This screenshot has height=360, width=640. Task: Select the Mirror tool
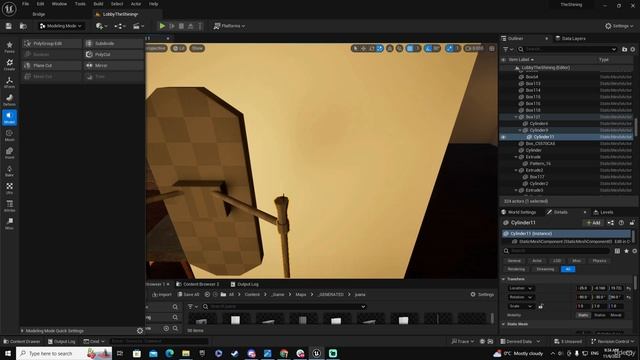click(x=114, y=65)
